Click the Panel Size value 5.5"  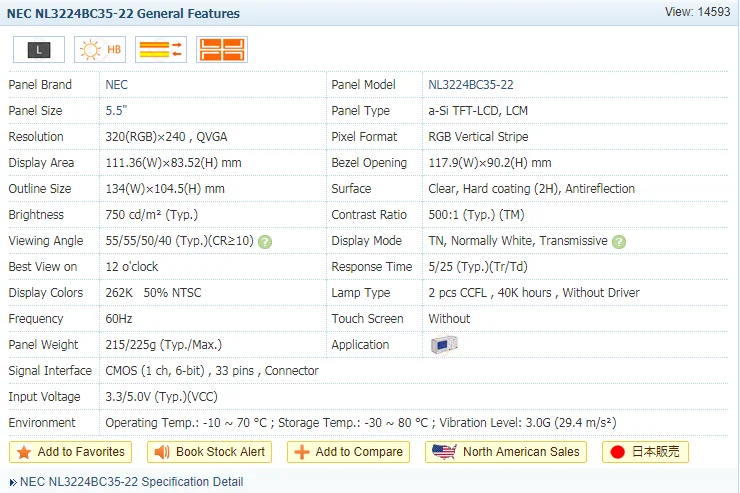pyautogui.click(x=116, y=111)
